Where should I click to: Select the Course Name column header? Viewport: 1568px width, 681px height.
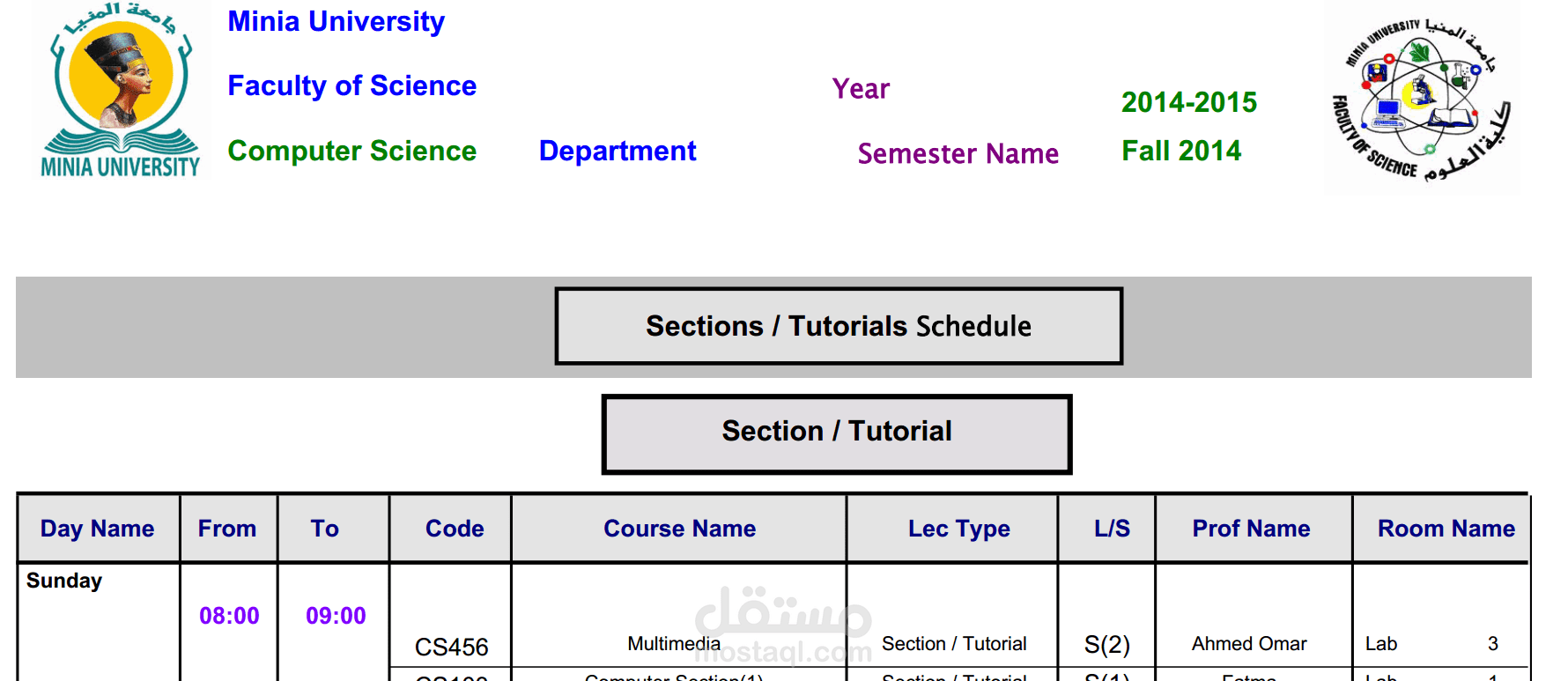tap(679, 529)
